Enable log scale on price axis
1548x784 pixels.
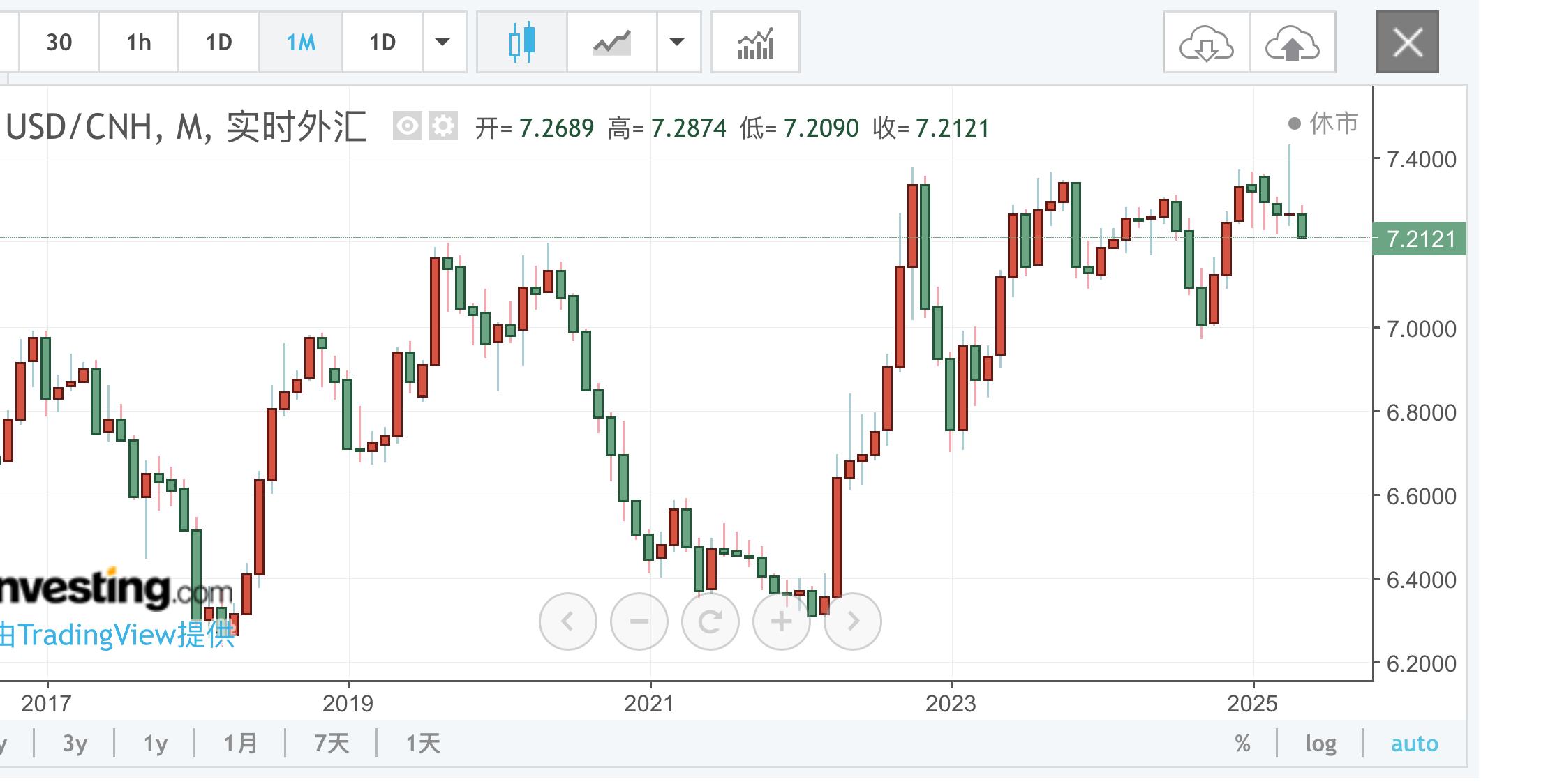(1320, 744)
